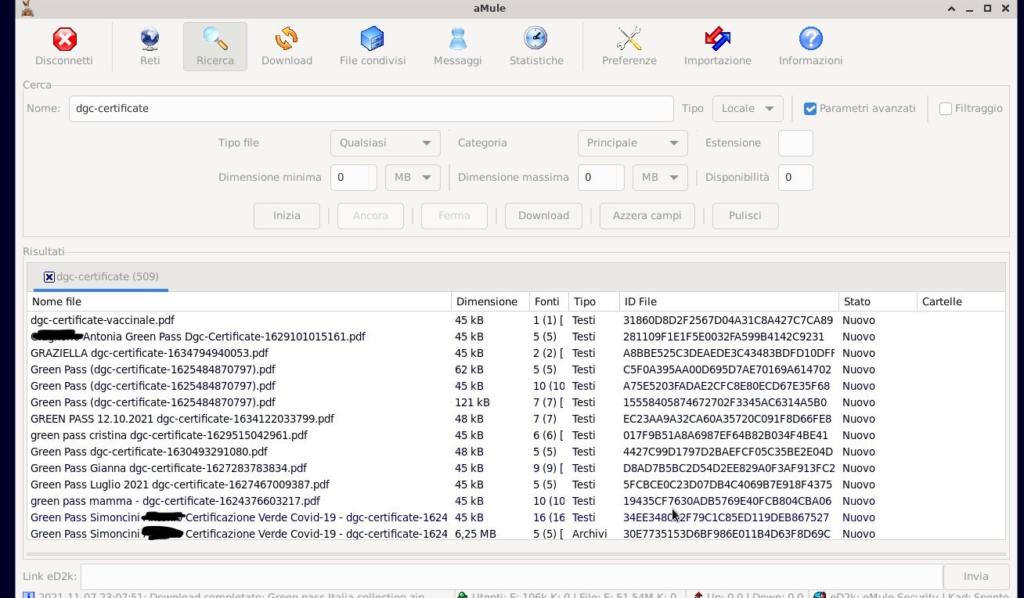Sort results by Dimensione column header
This screenshot has width=1024, height=598.
487,301
